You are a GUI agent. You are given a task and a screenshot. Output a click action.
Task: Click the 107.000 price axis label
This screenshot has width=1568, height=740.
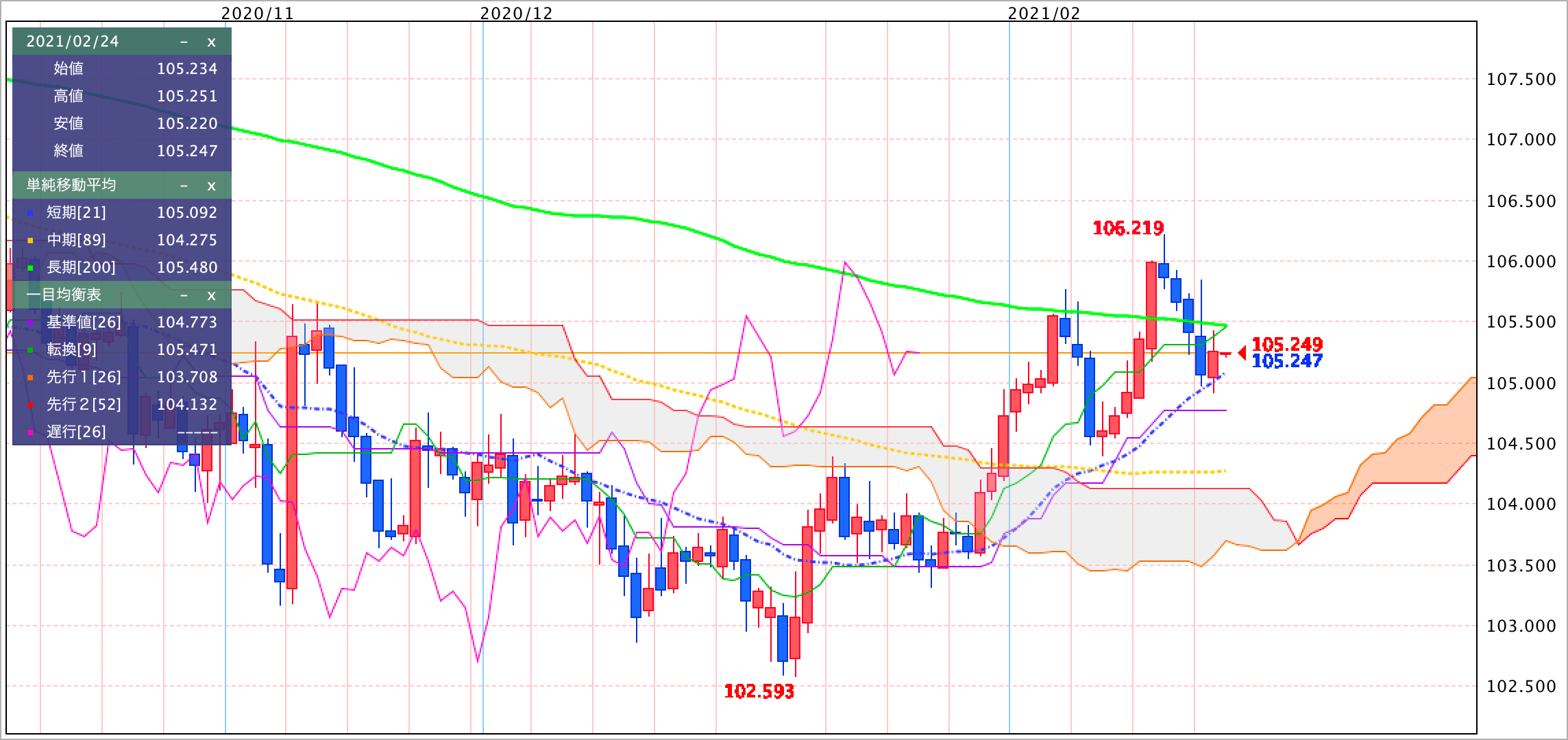pyautogui.click(x=1520, y=140)
